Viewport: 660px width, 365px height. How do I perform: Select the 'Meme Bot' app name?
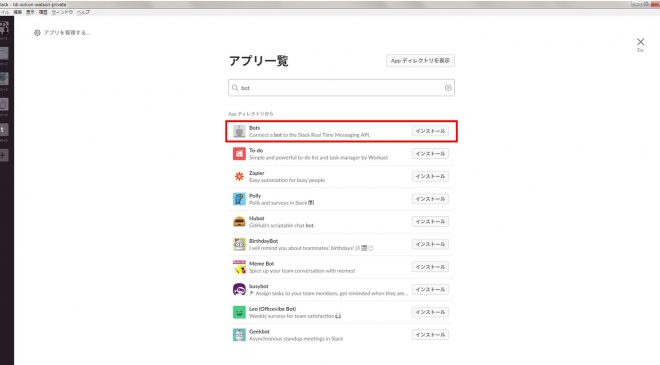pos(261,264)
